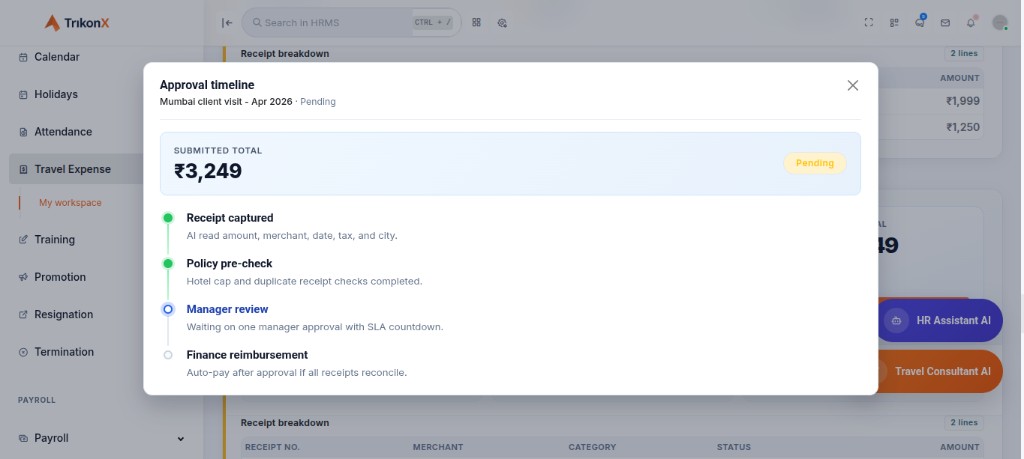
Task: Click the ₹1,250 amount in background table
Action: click(x=963, y=127)
